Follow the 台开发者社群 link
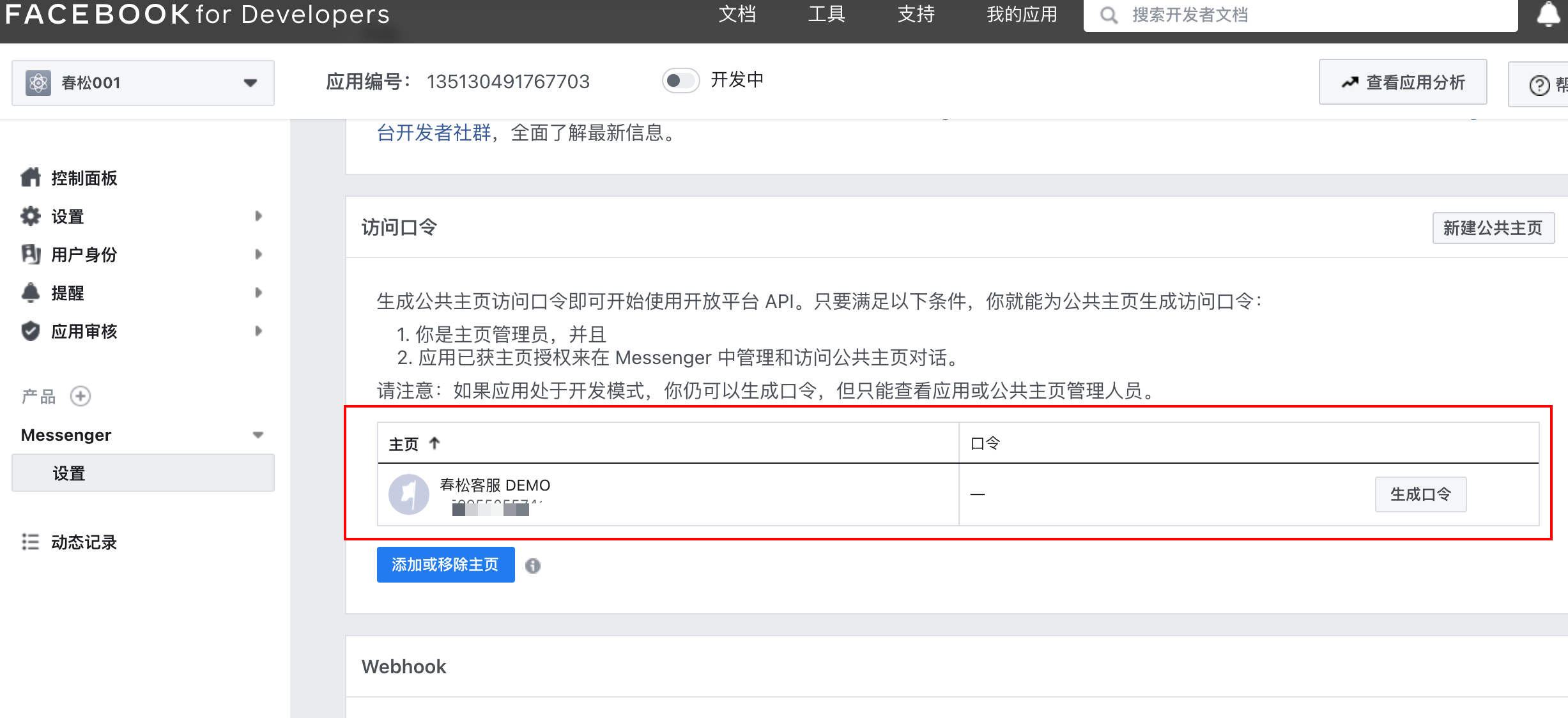Screen dimensions: 1568x718 point(434,133)
